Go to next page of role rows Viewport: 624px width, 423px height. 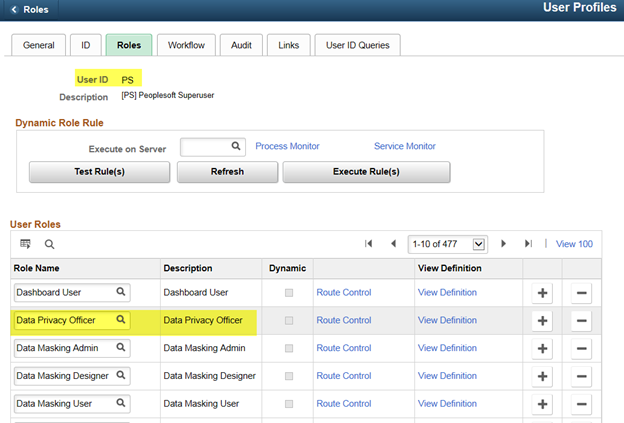(503, 243)
